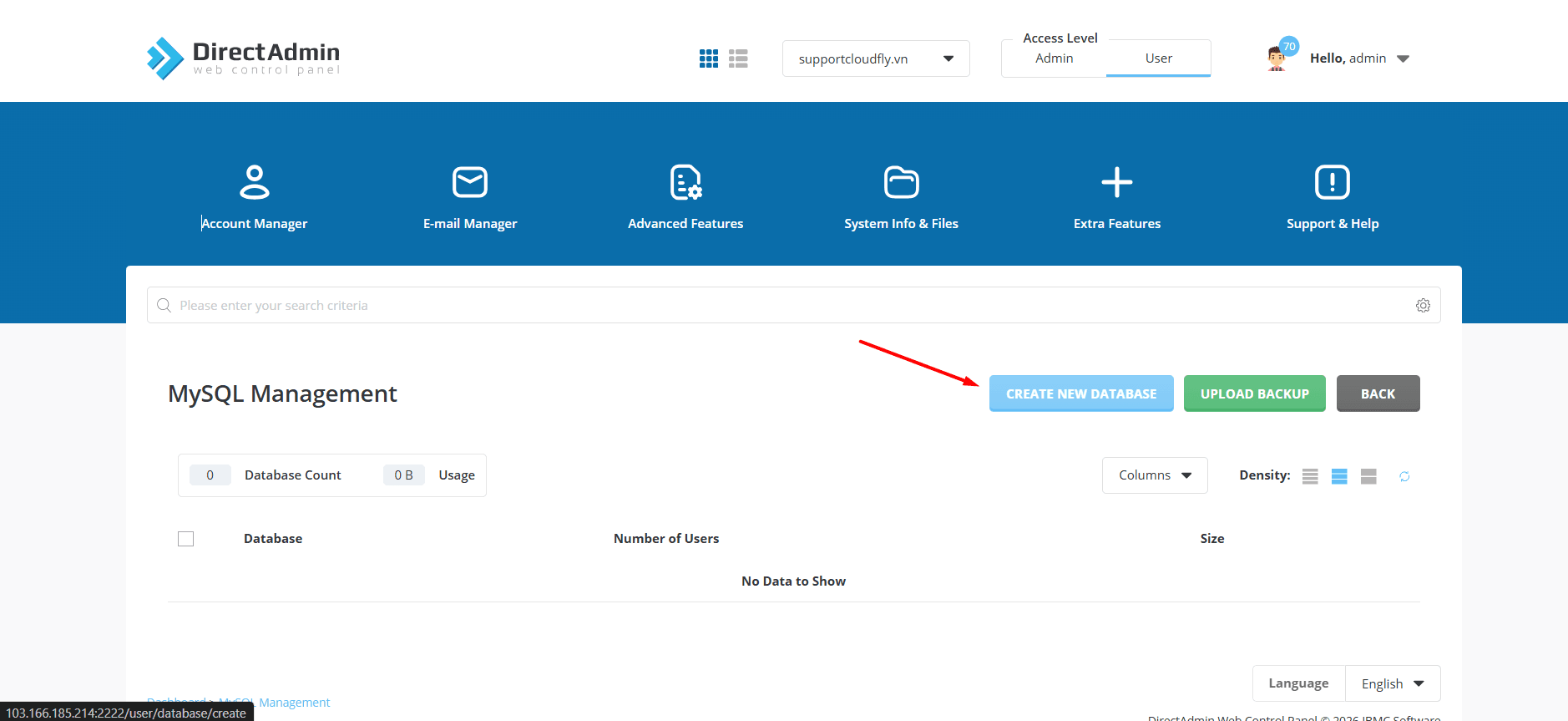
Task: Open System Info & Files folder icon
Action: (x=901, y=182)
